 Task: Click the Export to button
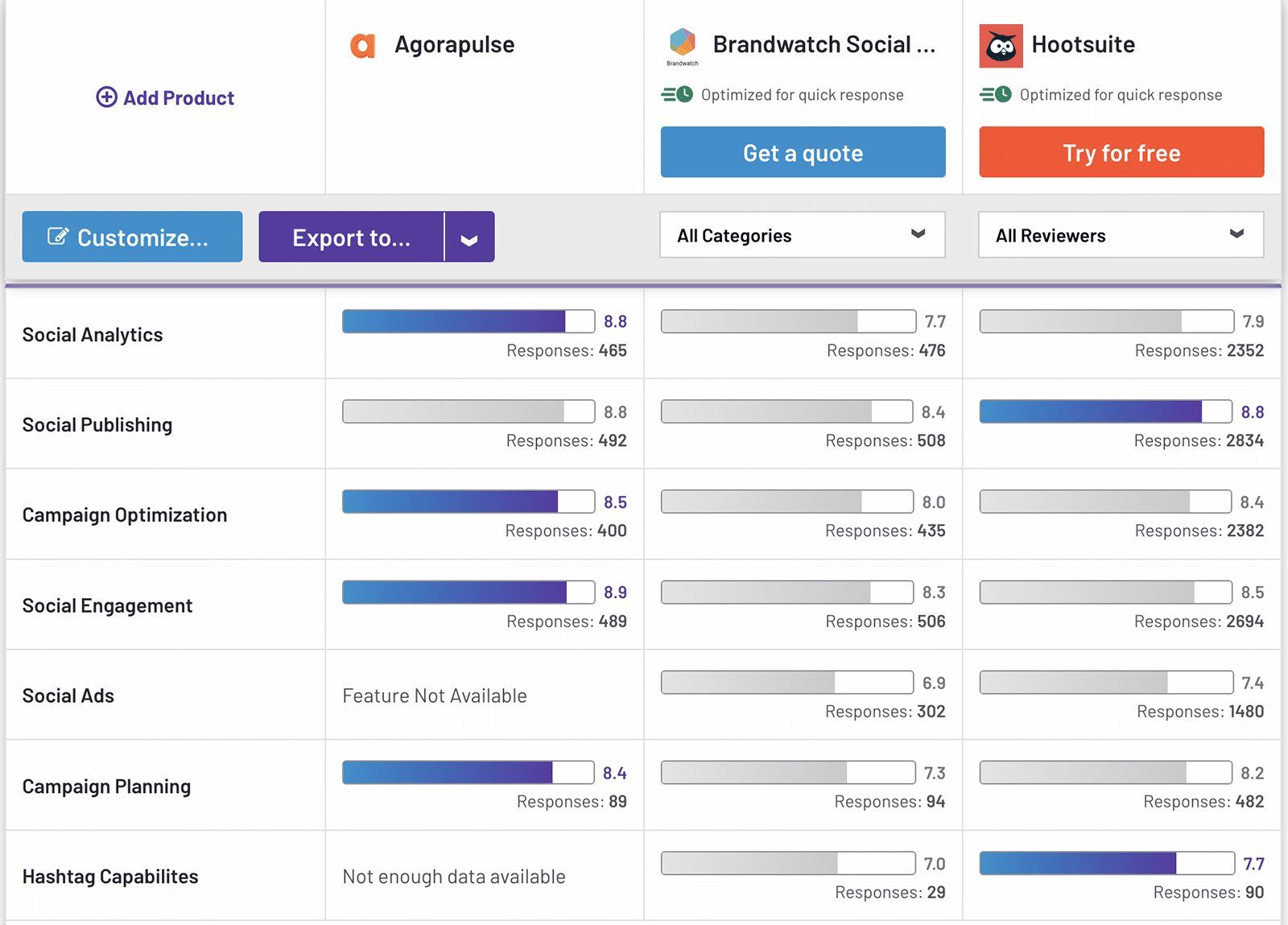(x=351, y=237)
